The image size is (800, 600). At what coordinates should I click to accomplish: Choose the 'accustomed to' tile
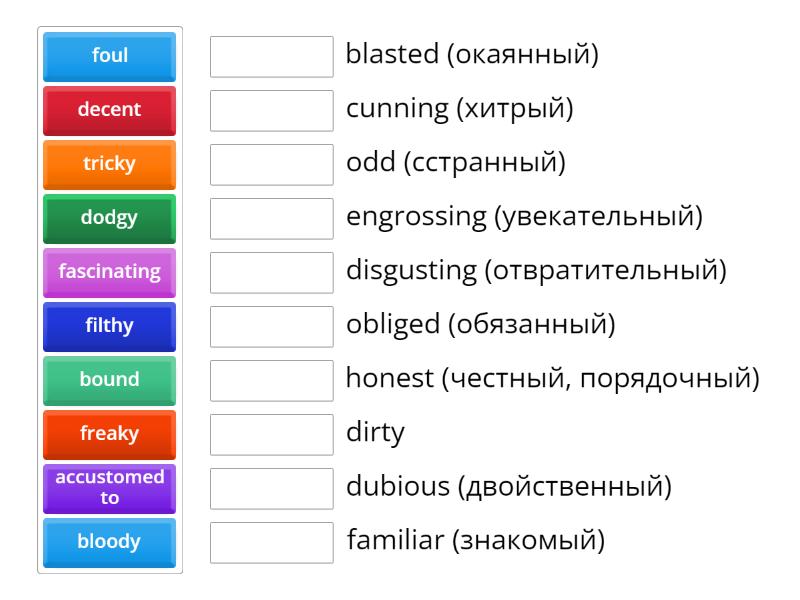[108, 489]
